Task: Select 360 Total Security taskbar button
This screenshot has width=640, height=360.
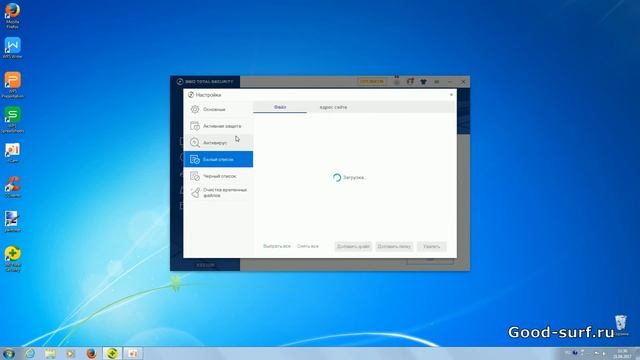Action: click(112, 353)
